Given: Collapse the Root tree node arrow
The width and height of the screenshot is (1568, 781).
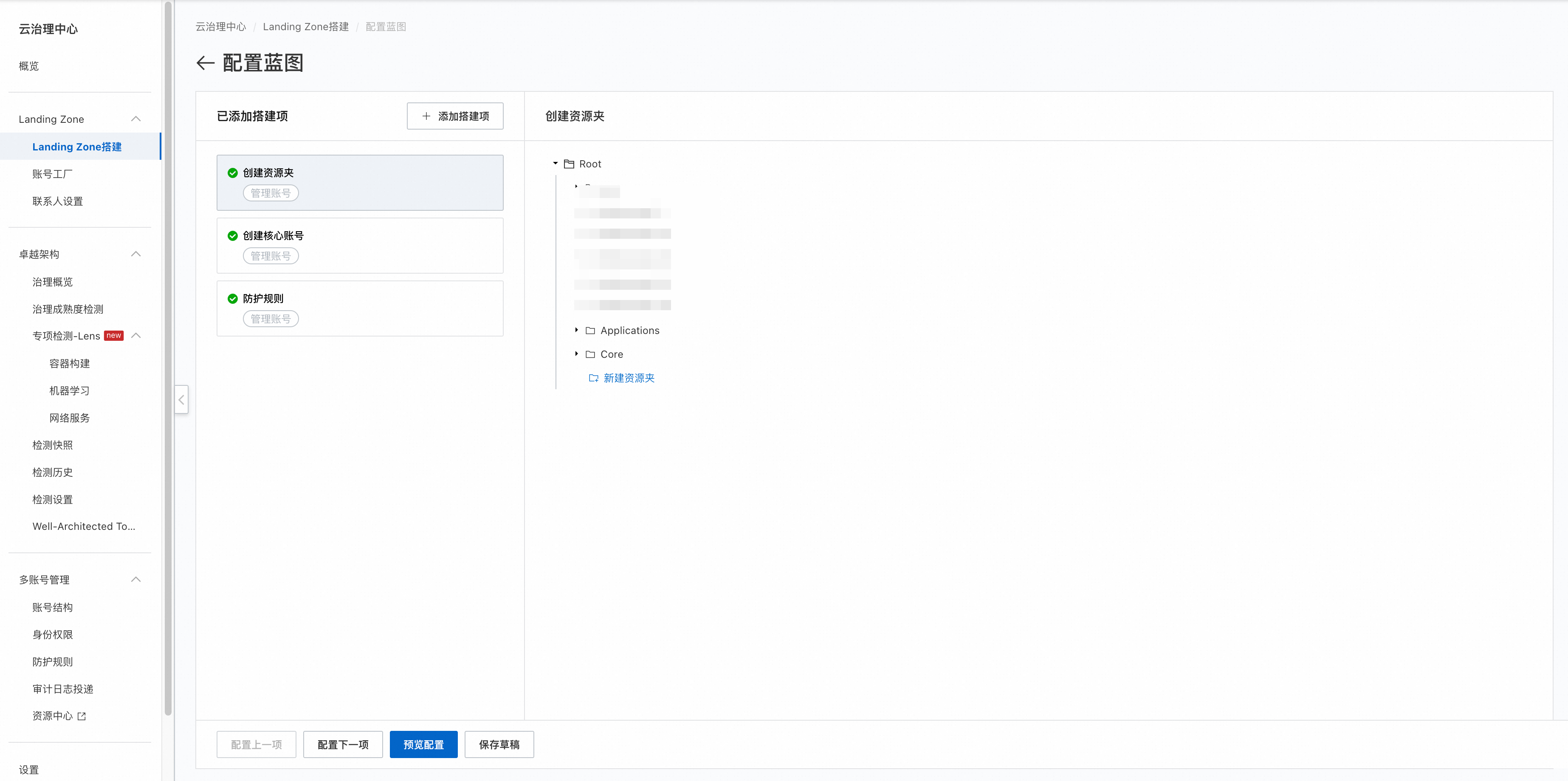Looking at the screenshot, I should click(555, 163).
